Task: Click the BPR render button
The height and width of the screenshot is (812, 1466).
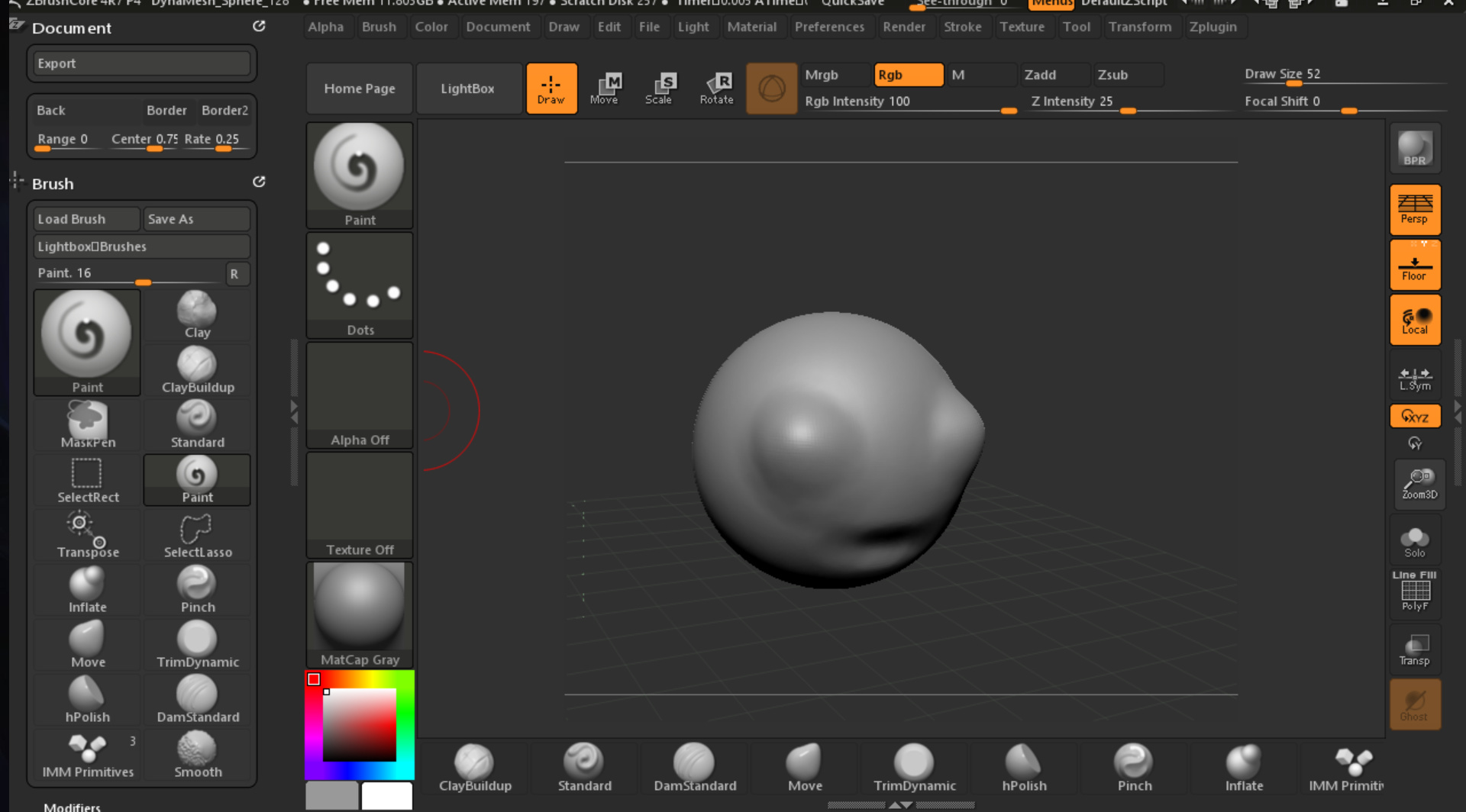Action: click(x=1415, y=149)
